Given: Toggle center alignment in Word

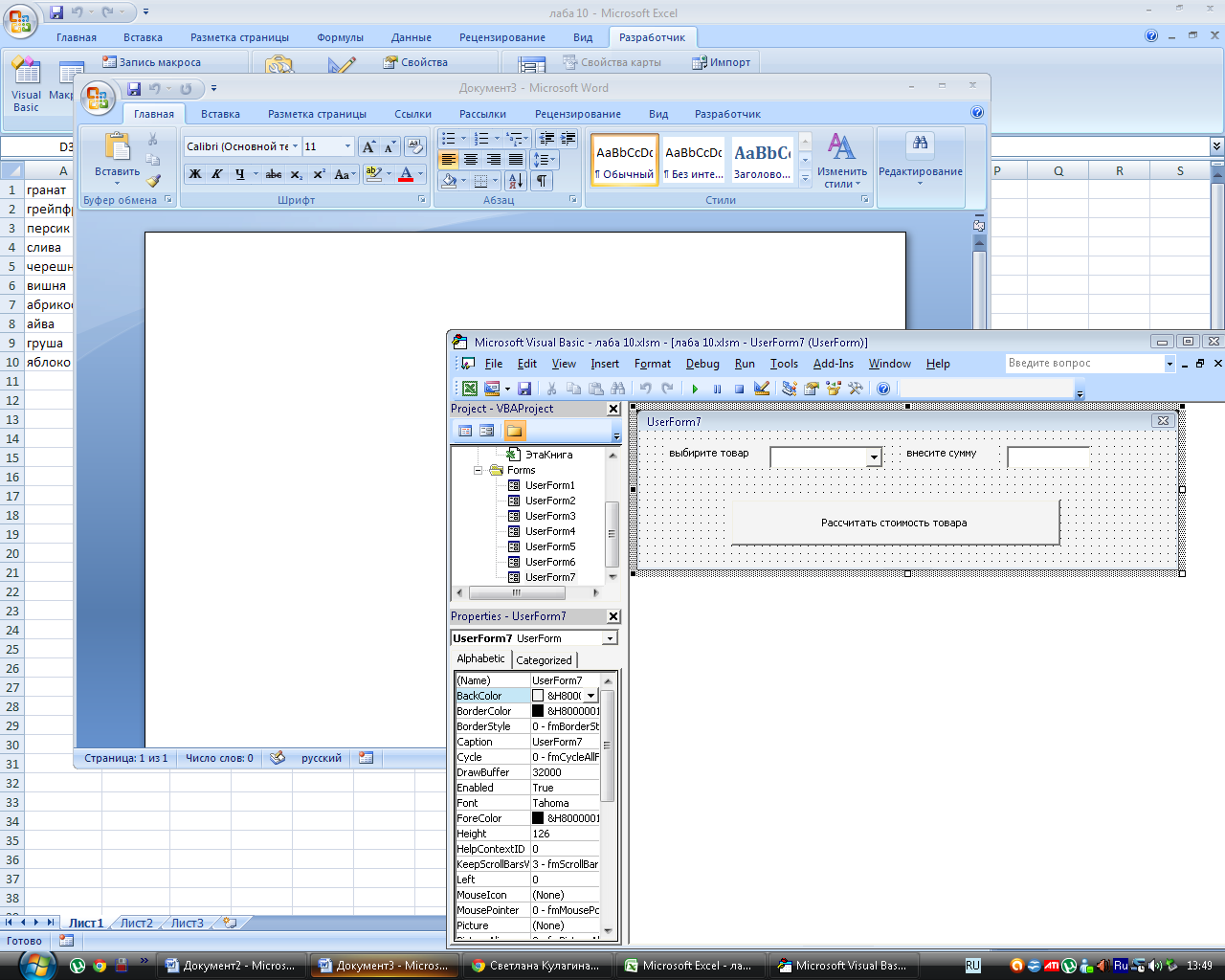Looking at the screenshot, I should (x=471, y=160).
